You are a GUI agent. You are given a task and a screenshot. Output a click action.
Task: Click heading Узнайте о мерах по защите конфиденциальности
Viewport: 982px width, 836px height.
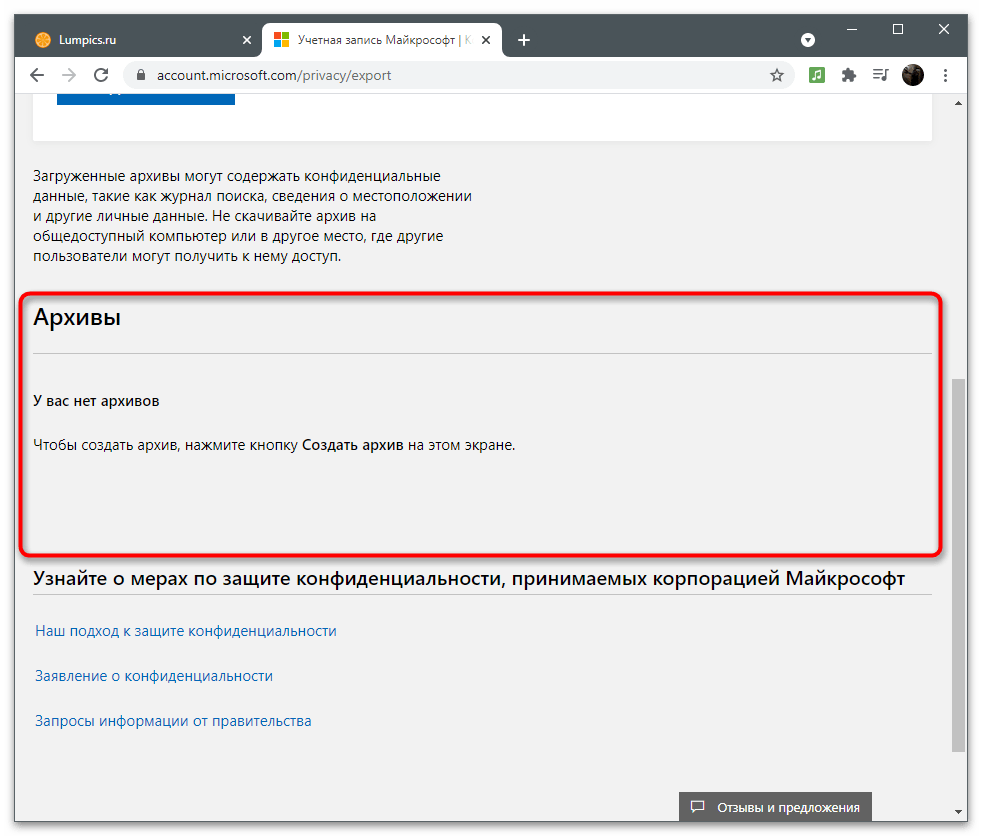[x=469, y=579]
